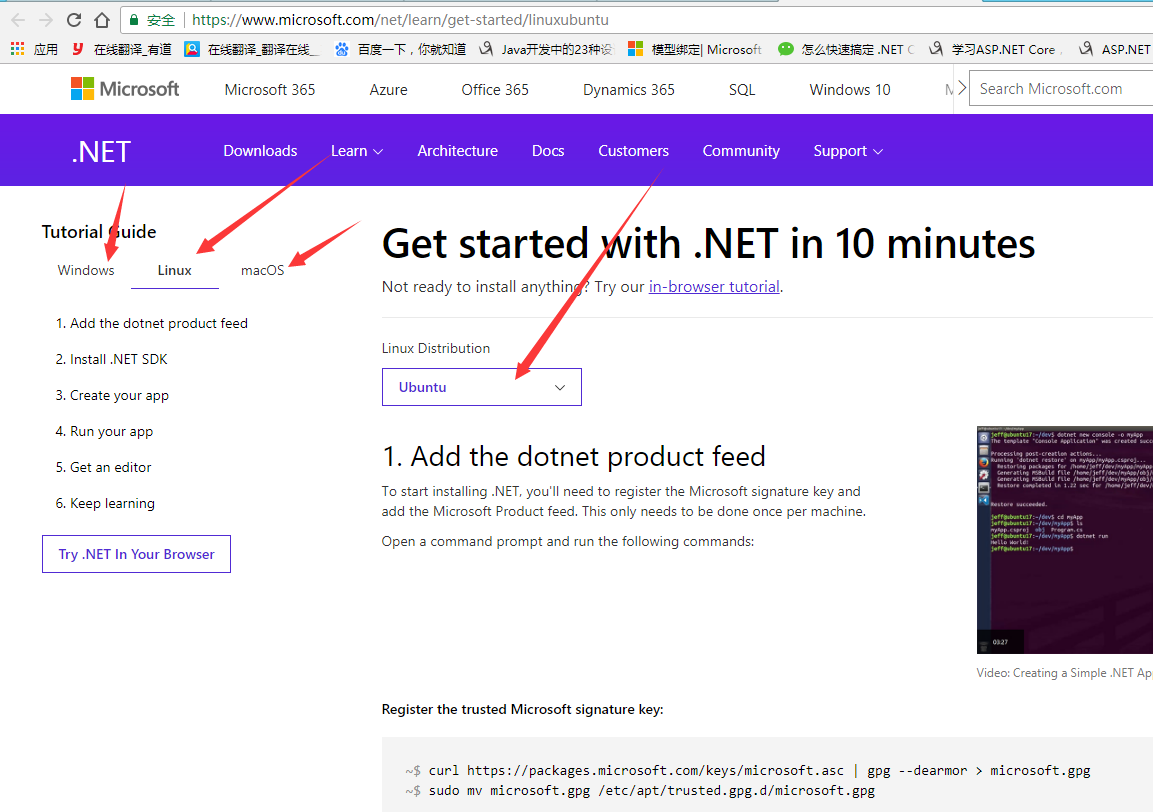This screenshot has height=812, width=1153.
Task: Click the curl command line text
Action: click(x=760, y=770)
